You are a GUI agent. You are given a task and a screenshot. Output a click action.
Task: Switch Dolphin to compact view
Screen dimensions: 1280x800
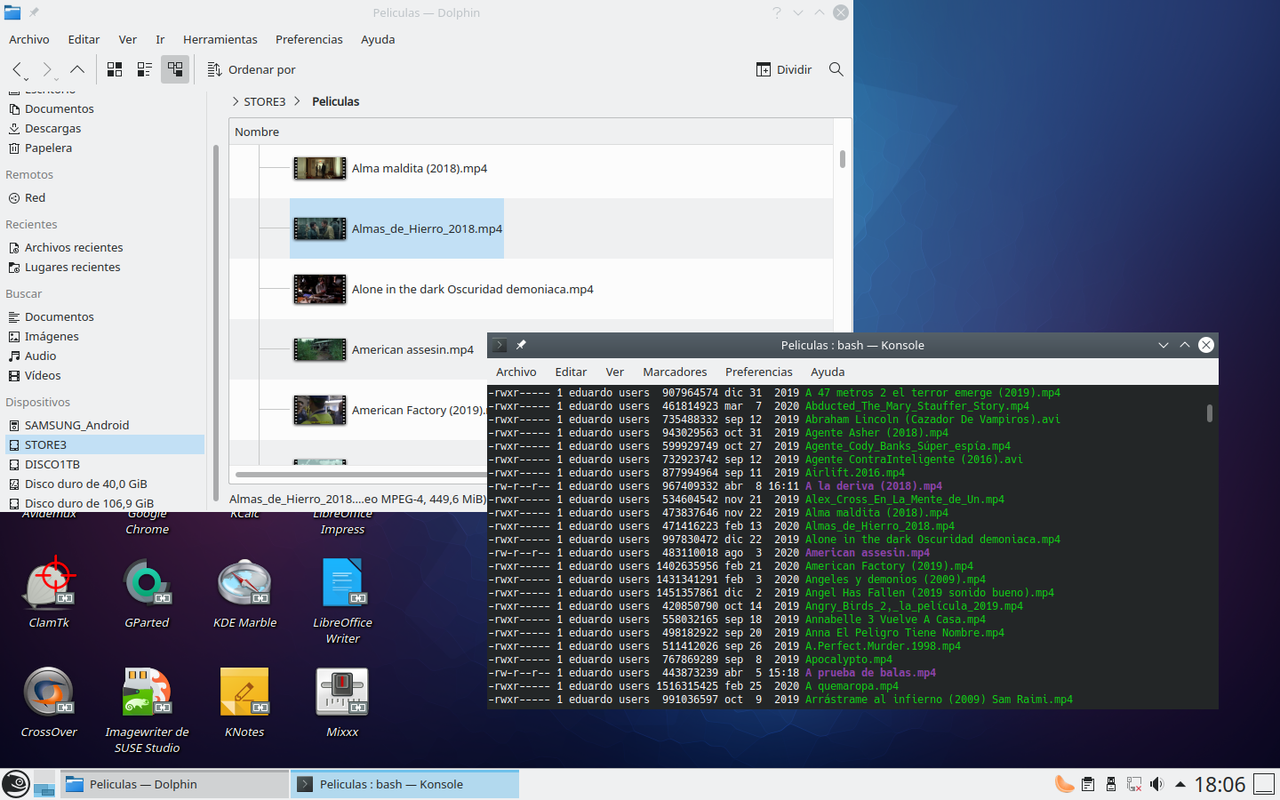(145, 69)
